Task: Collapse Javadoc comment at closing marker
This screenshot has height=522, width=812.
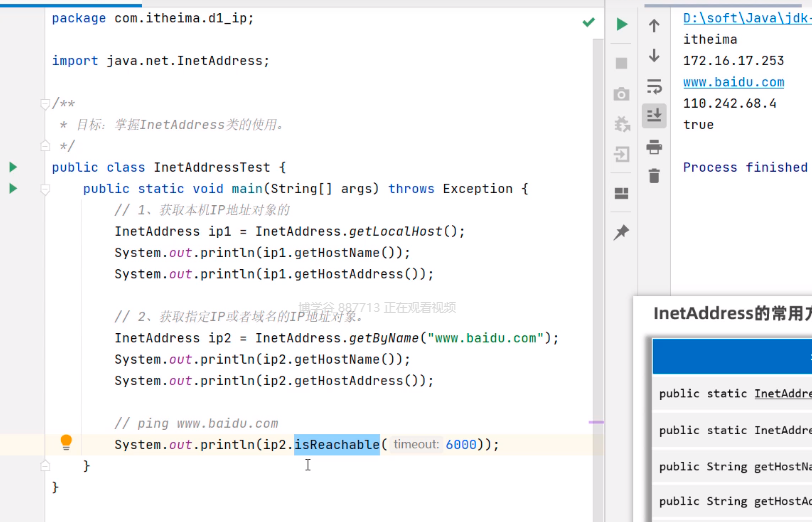Action: 45,146
